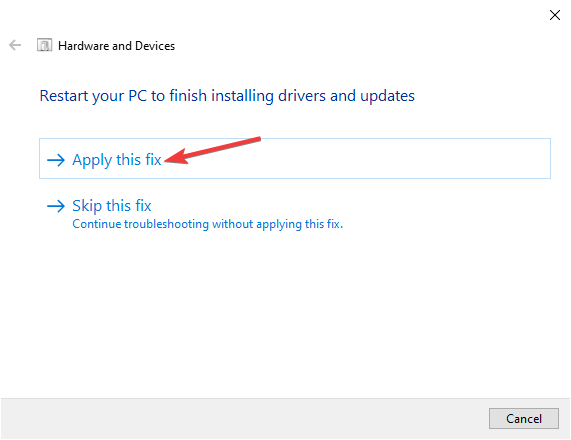
Task: Choose the Skip this fix option
Action: coord(112,206)
